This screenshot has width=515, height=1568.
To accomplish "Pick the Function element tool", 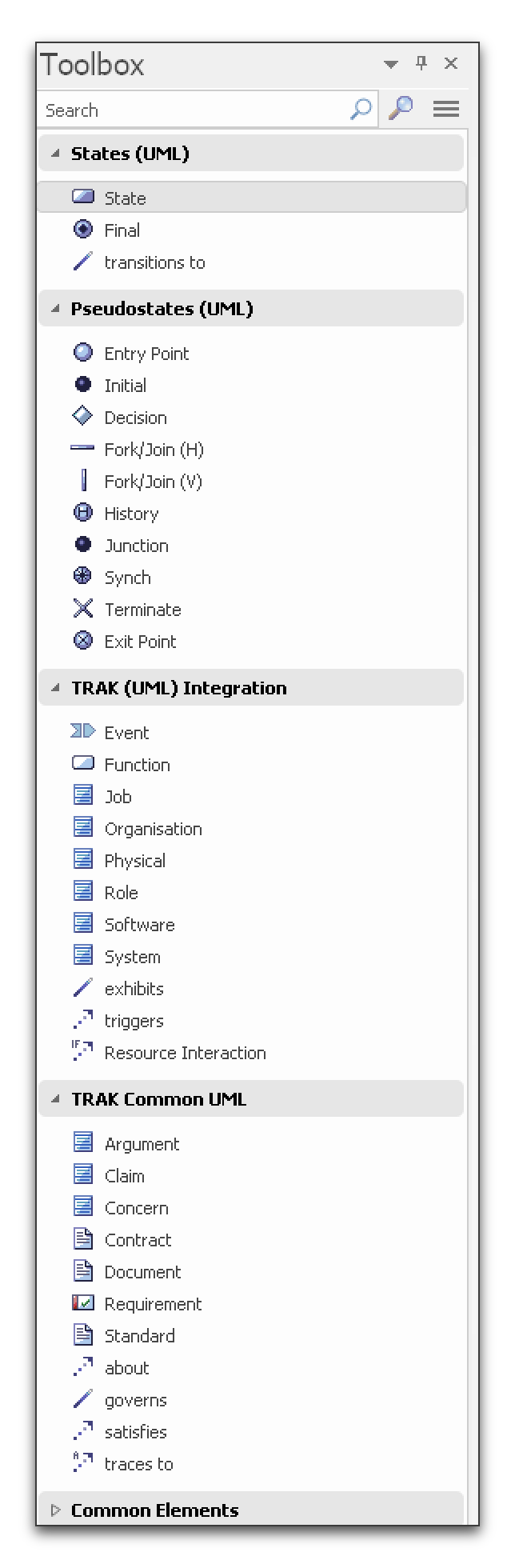I will (137, 765).
